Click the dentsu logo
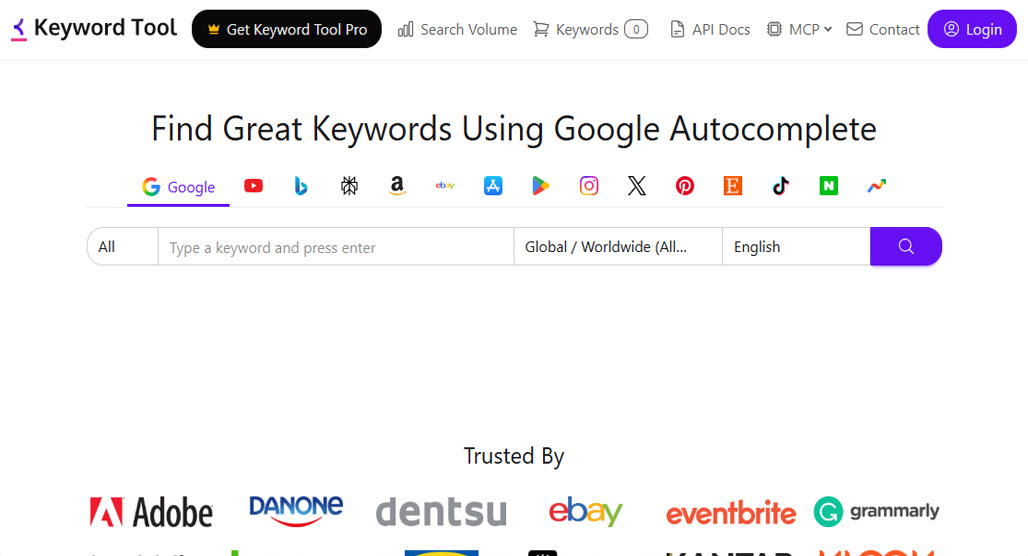The height and width of the screenshot is (556, 1028). [x=441, y=511]
